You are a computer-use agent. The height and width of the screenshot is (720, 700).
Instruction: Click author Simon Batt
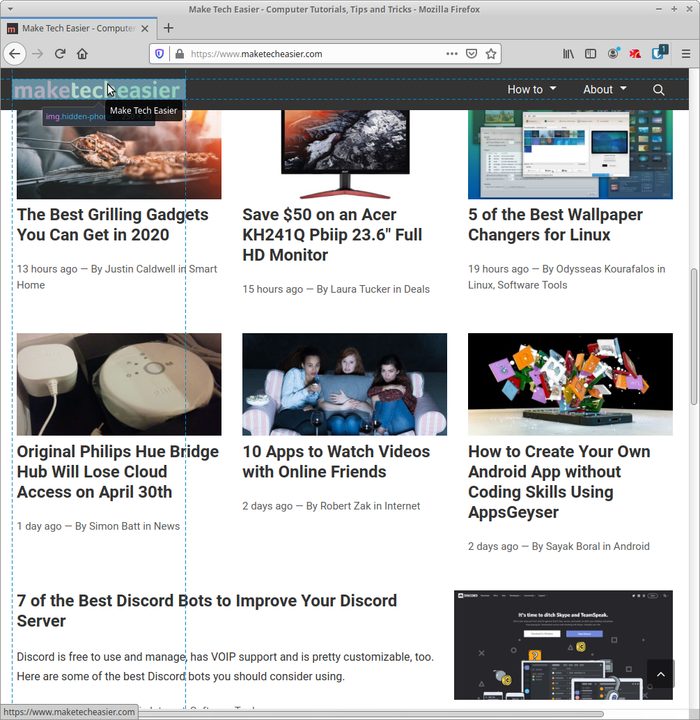coord(114,526)
